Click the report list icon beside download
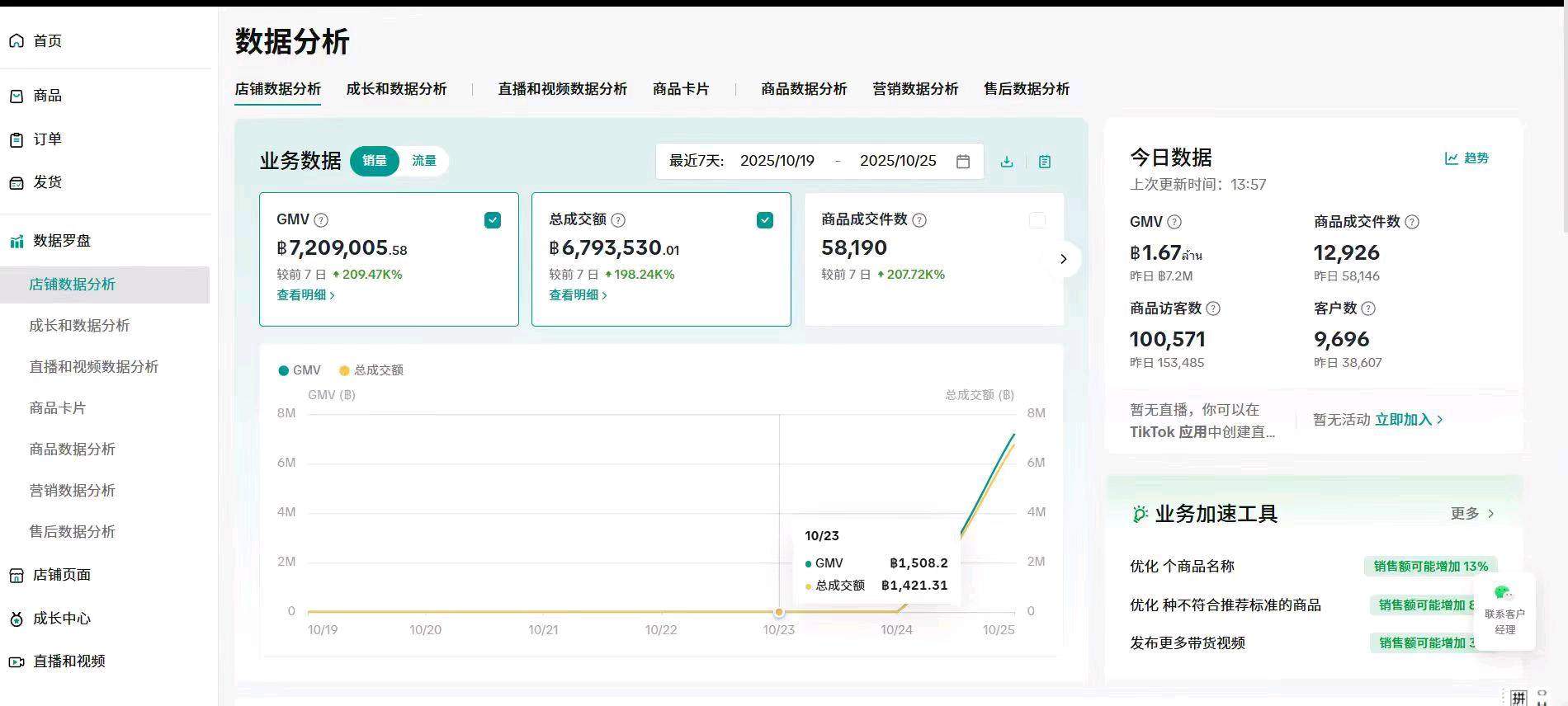 1045,162
